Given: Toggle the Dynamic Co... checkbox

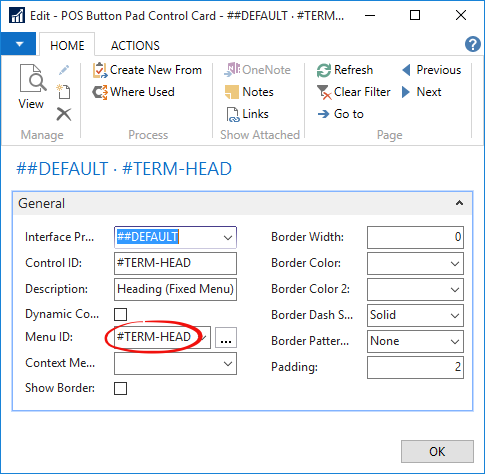Looking at the screenshot, I should click(121, 314).
